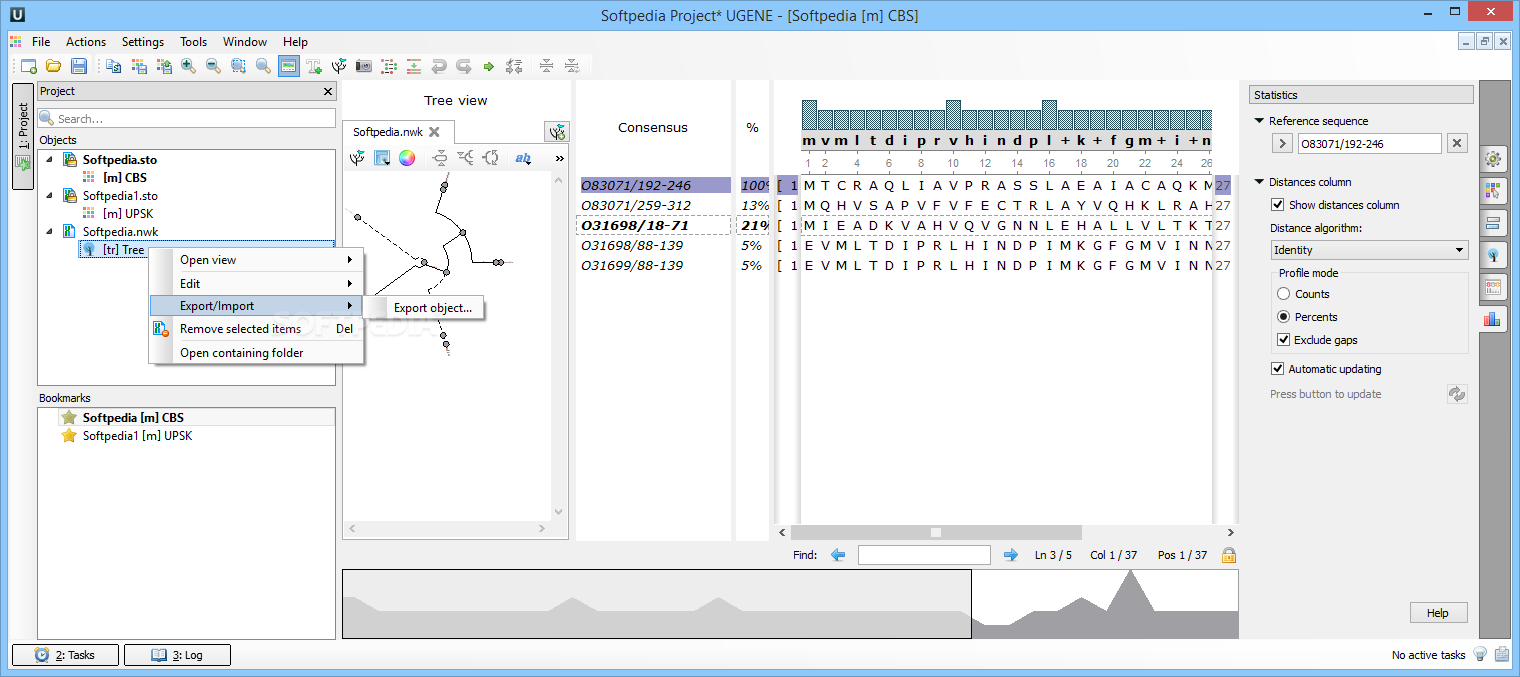Click the 'ab' show labels icon
Image resolution: width=1520 pixels, height=677 pixels.
click(523, 158)
